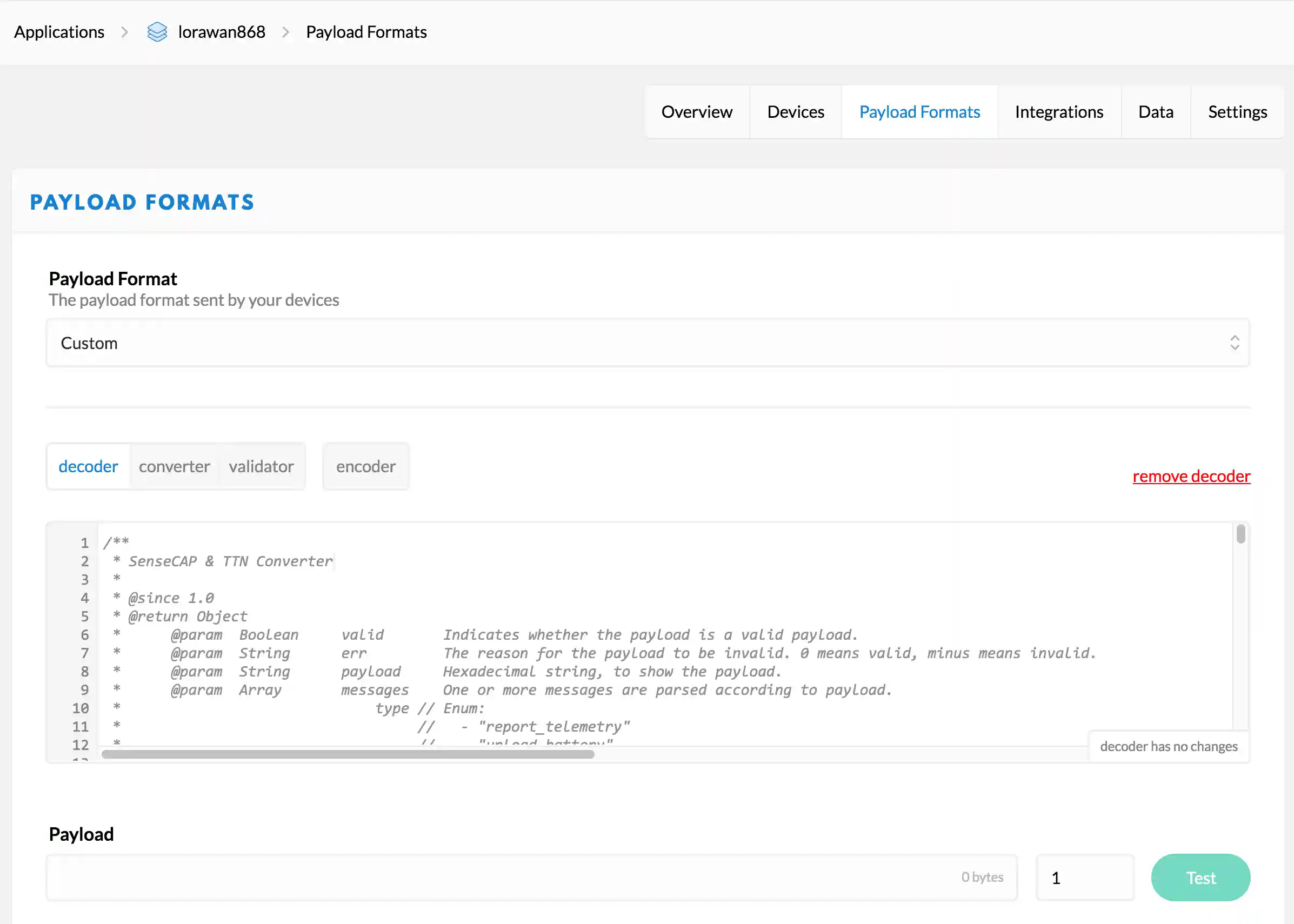Open the Applications breadcrumb link
Viewport: 1294px width, 924px height.
[x=59, y=32]
